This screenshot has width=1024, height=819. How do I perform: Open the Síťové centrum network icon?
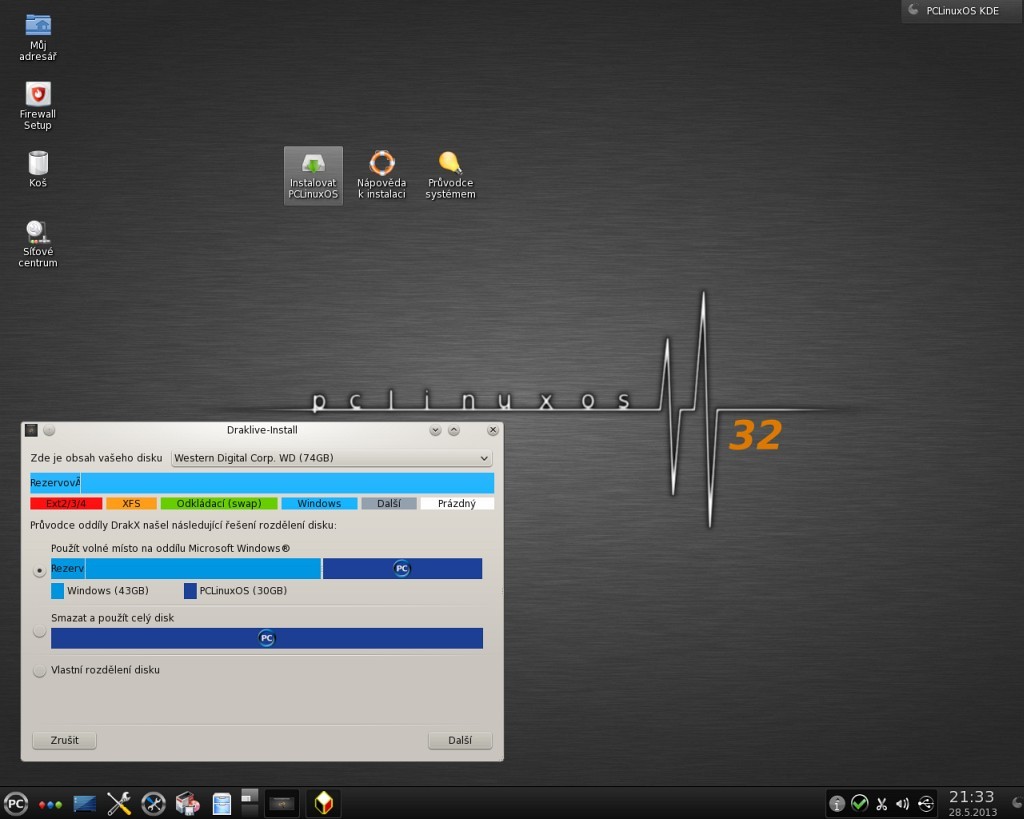[38, 244]
